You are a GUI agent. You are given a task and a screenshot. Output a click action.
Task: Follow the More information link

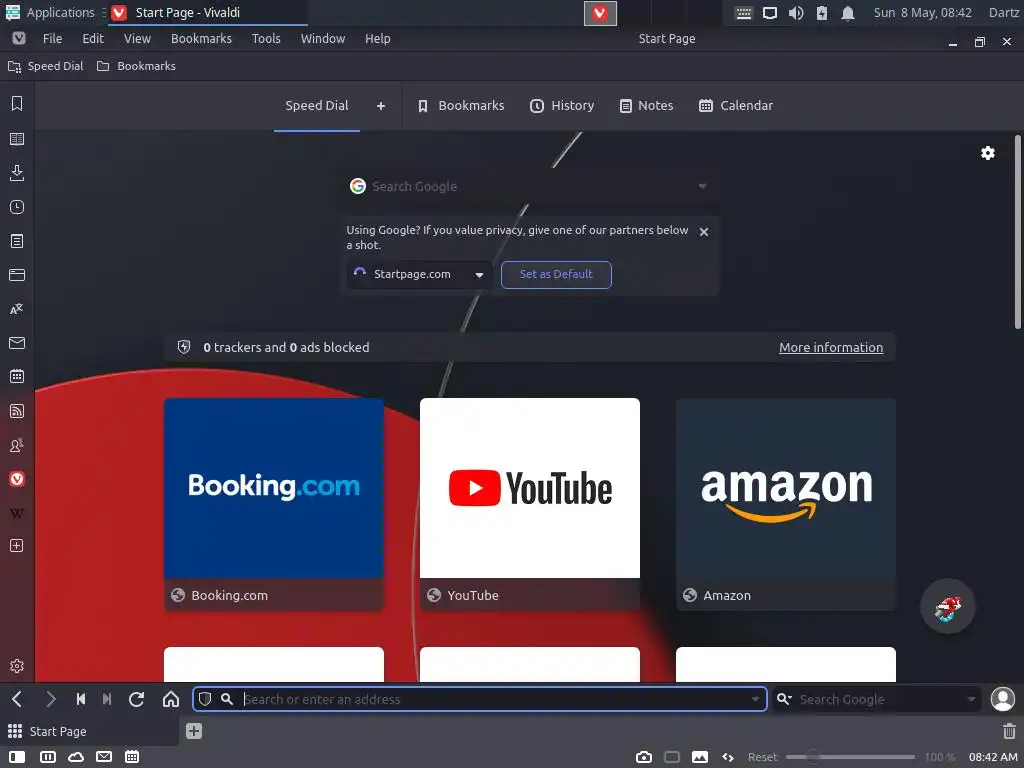[x=831, y=347]
